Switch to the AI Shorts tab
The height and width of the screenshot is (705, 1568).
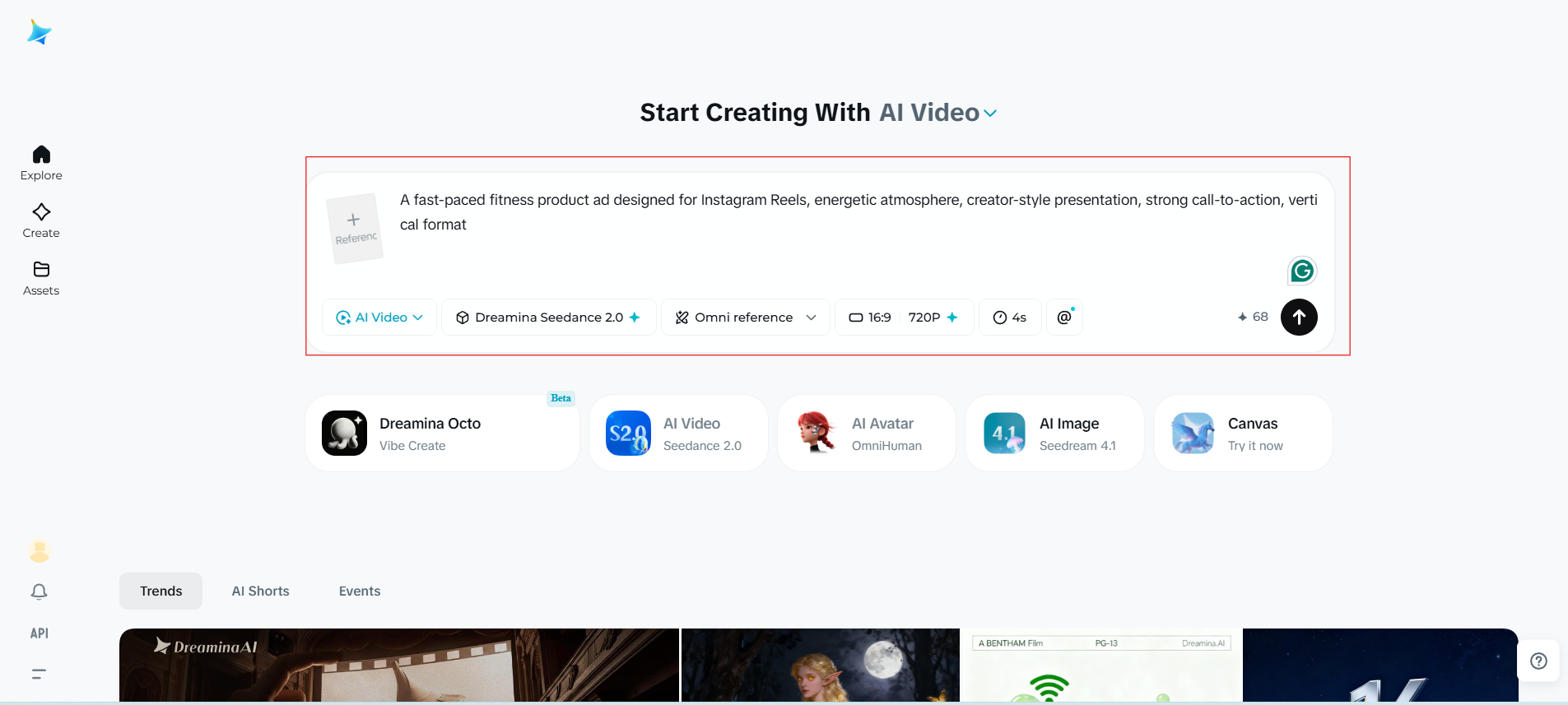[x=260, y=591]
